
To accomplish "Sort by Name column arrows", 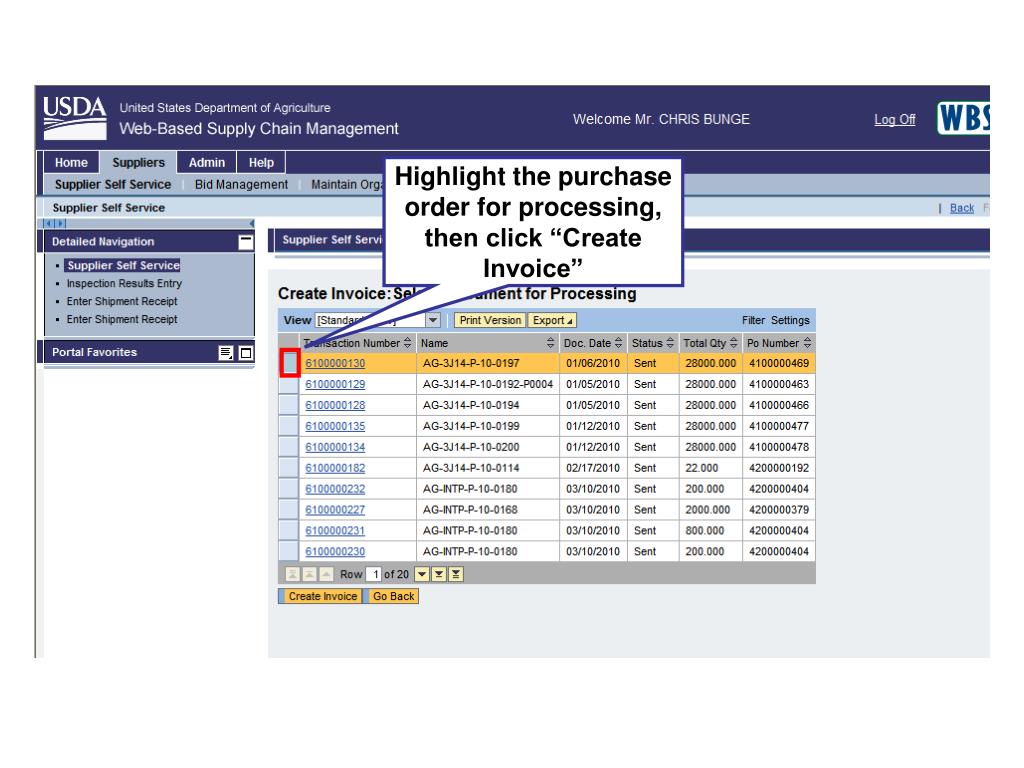I will pyautogui.click(x=551, y=343).
